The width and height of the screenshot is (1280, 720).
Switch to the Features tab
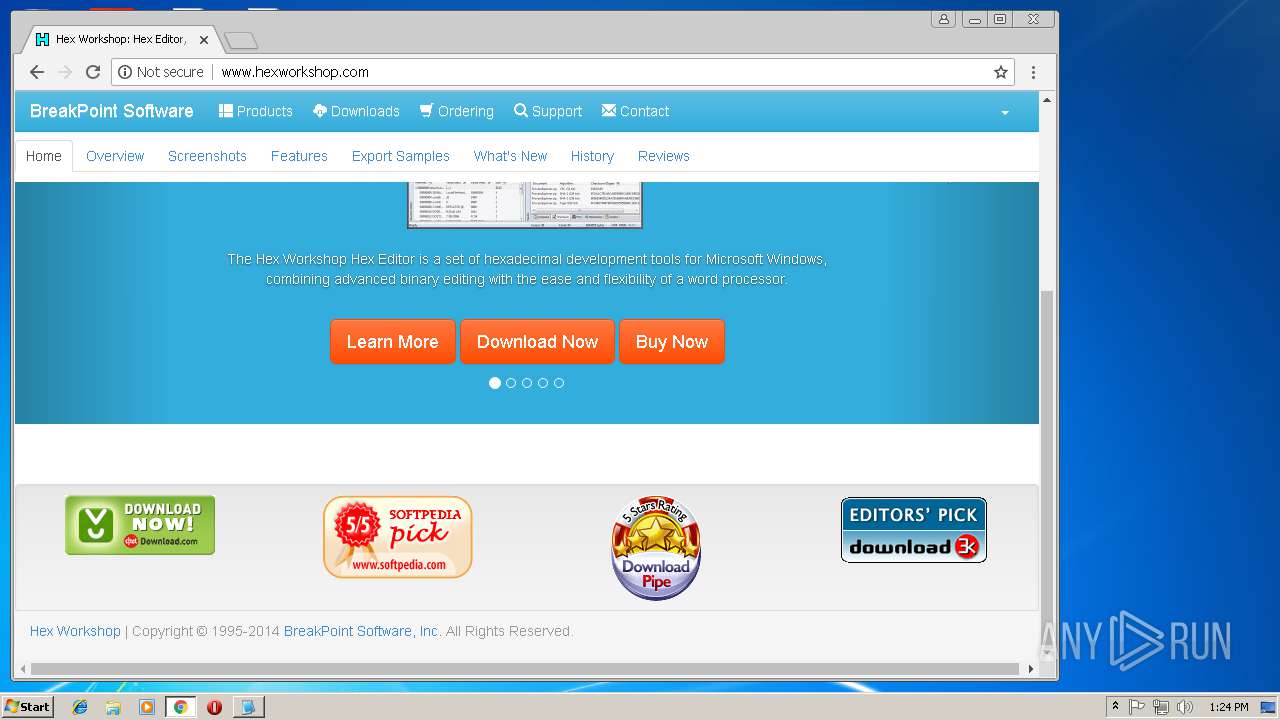299,156
